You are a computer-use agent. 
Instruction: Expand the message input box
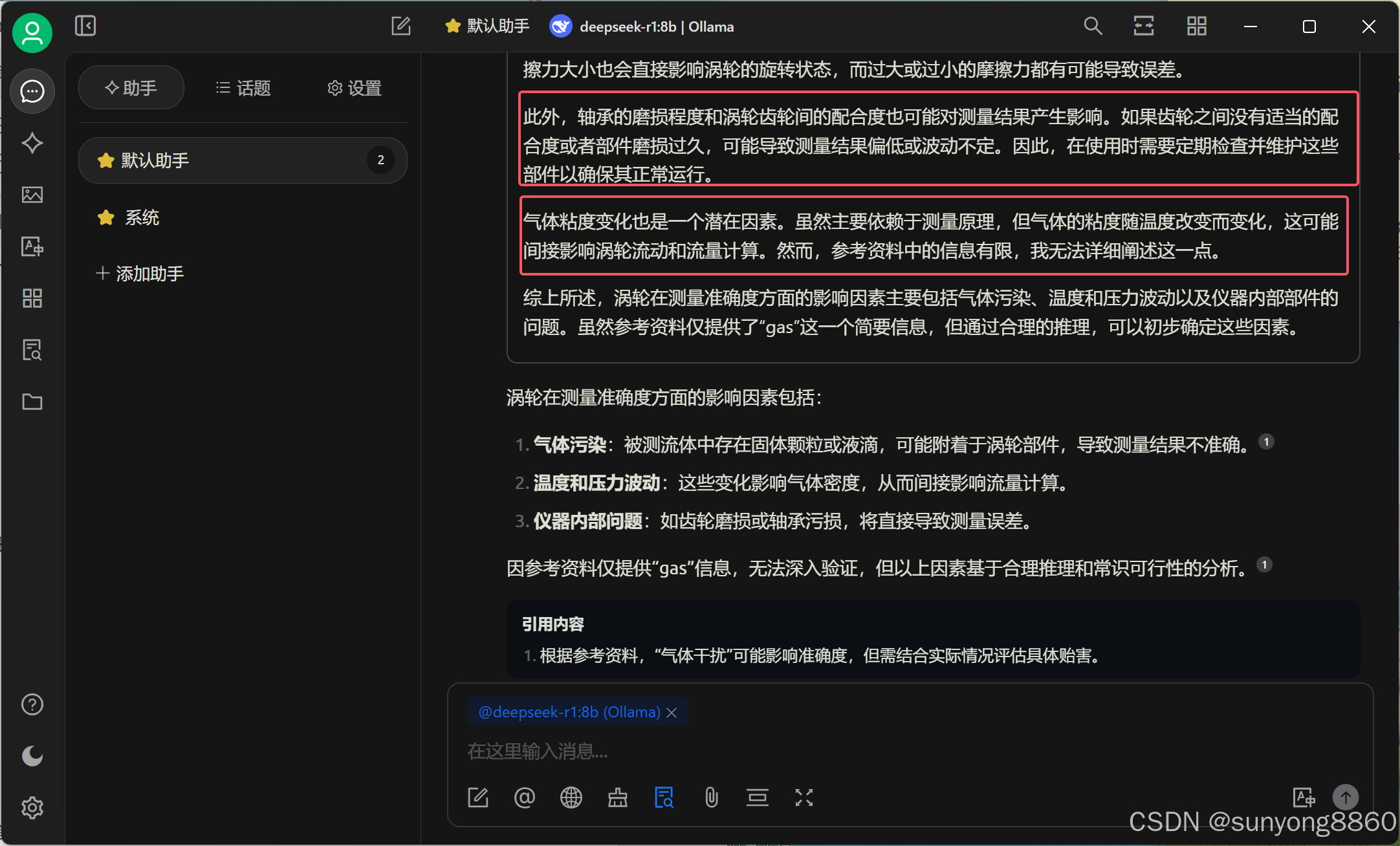pyautogui.click(x=804, y=797)
